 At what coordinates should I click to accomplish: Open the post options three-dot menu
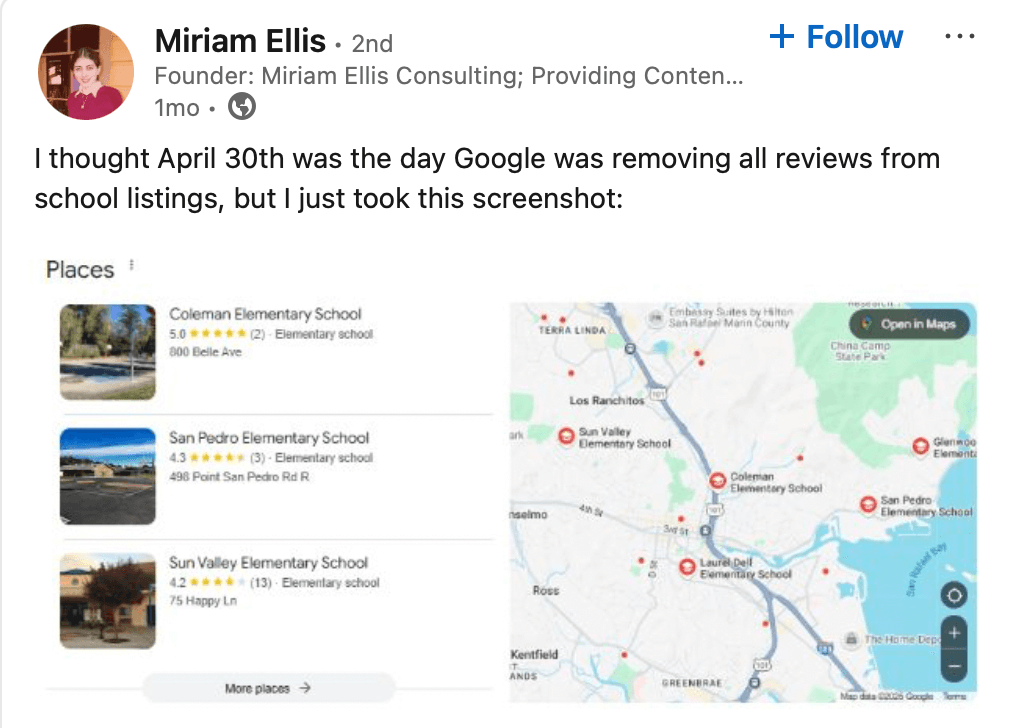[959, 37]
